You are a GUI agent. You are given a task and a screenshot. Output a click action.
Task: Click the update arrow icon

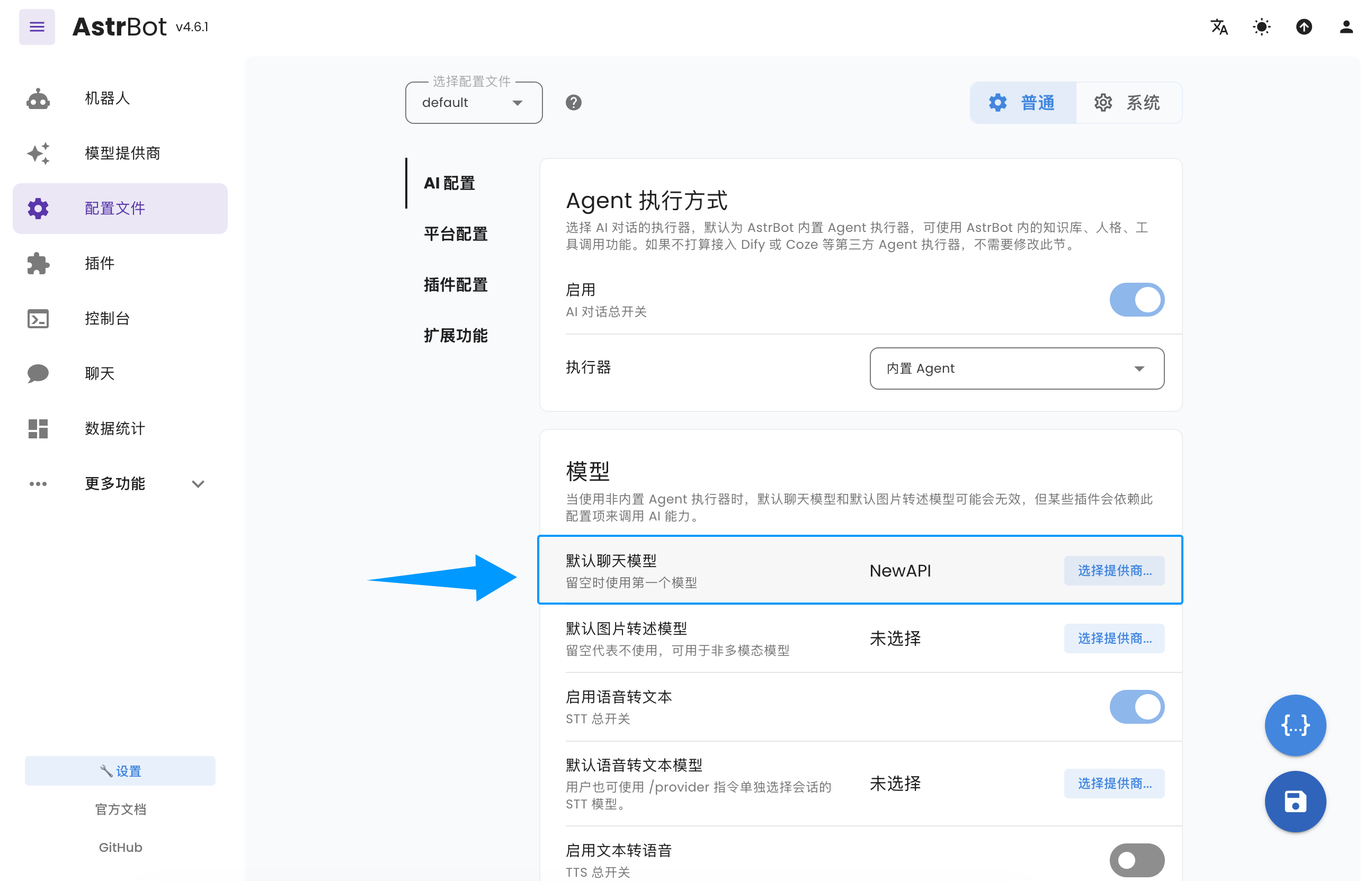[x=1303, y=27]
